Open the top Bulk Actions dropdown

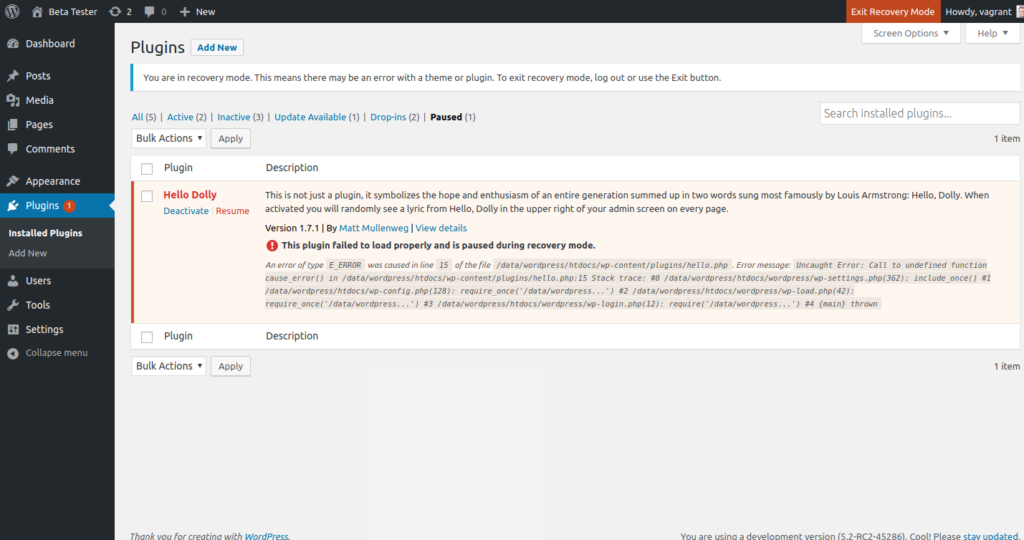pos(168,138)
